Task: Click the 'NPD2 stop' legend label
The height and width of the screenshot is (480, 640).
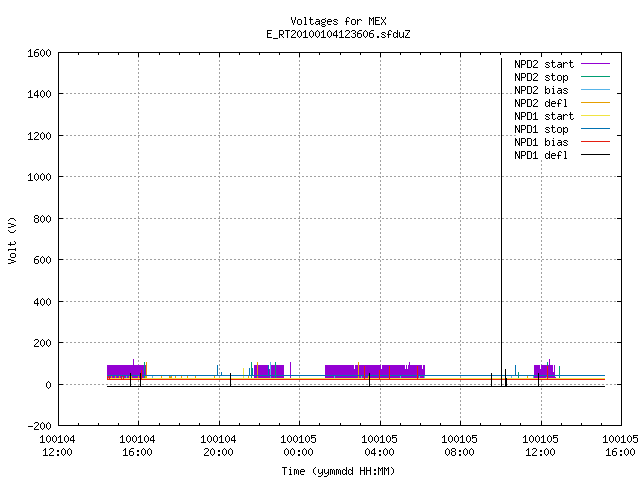Action: click(541, 77)
